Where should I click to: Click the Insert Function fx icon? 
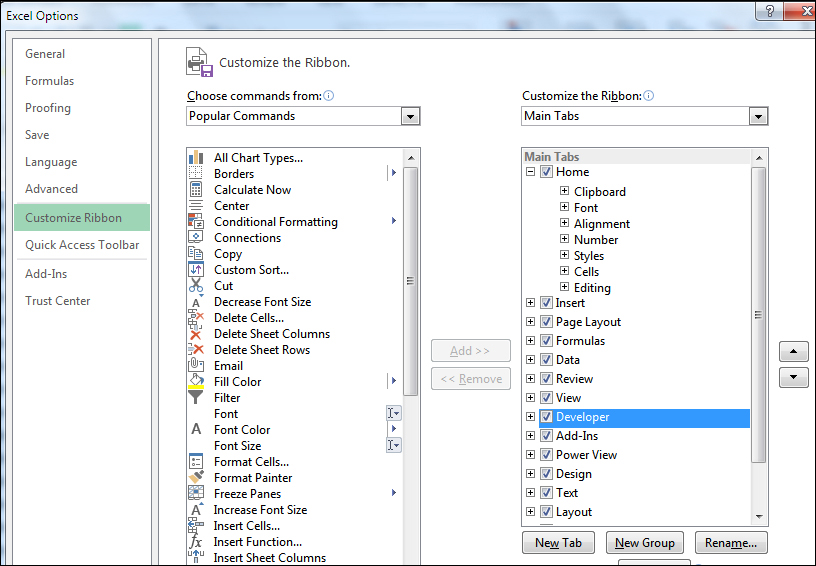click(196, 542)
